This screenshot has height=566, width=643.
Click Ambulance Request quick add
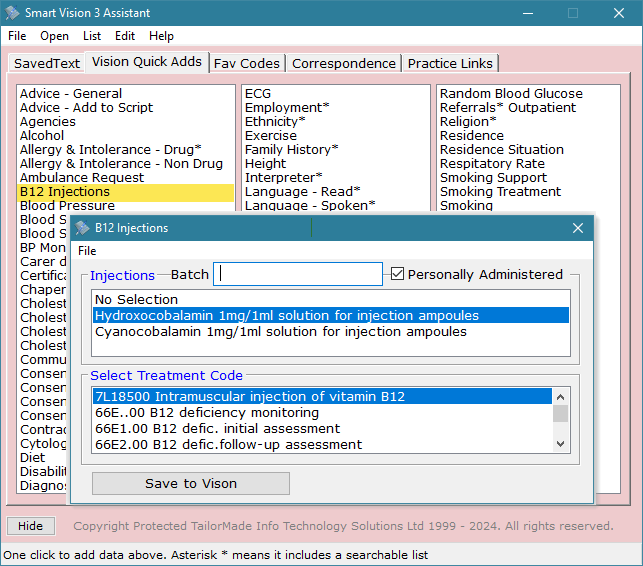[x=82, y=178]
